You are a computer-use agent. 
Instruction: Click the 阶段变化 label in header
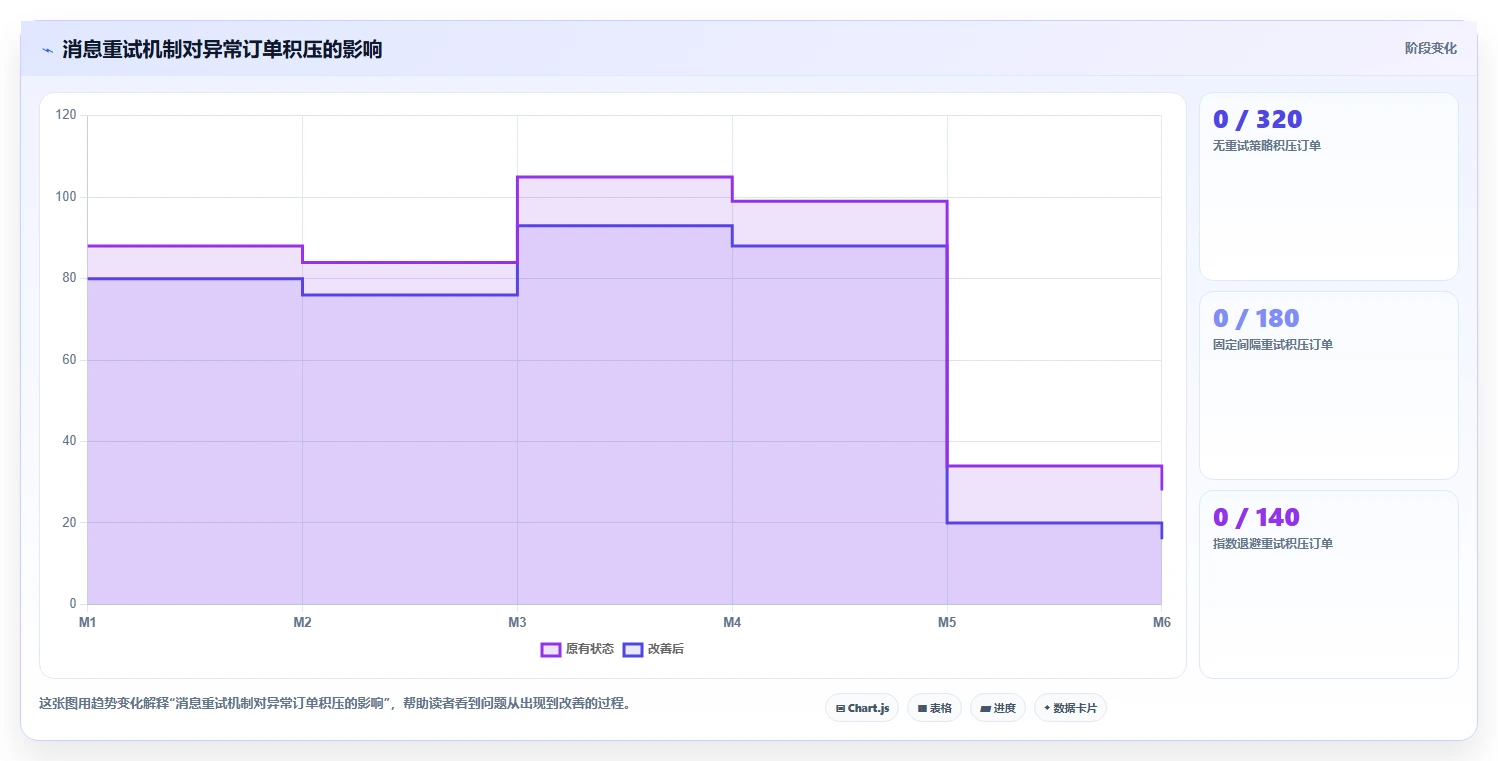[1431, 48]
